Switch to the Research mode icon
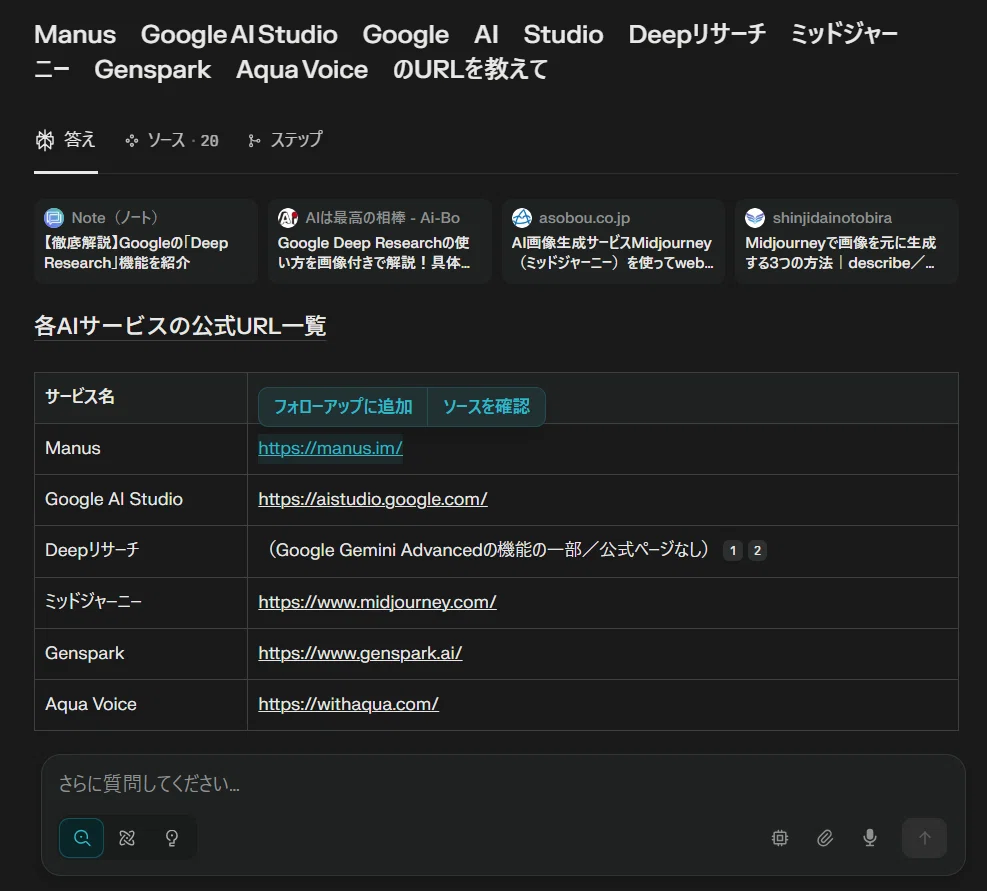987x891 pixels. (x=127, y=837)
